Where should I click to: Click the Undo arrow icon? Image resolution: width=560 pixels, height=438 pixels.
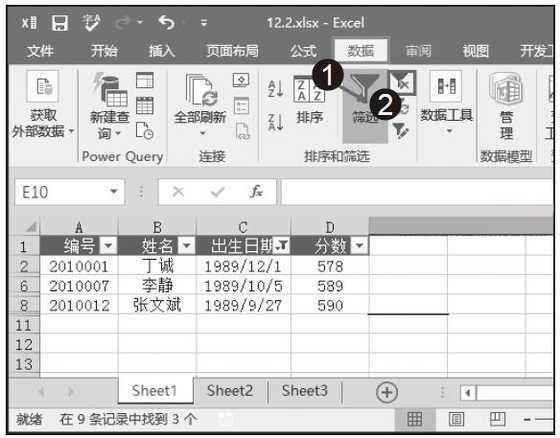click(x=167, y=23)
